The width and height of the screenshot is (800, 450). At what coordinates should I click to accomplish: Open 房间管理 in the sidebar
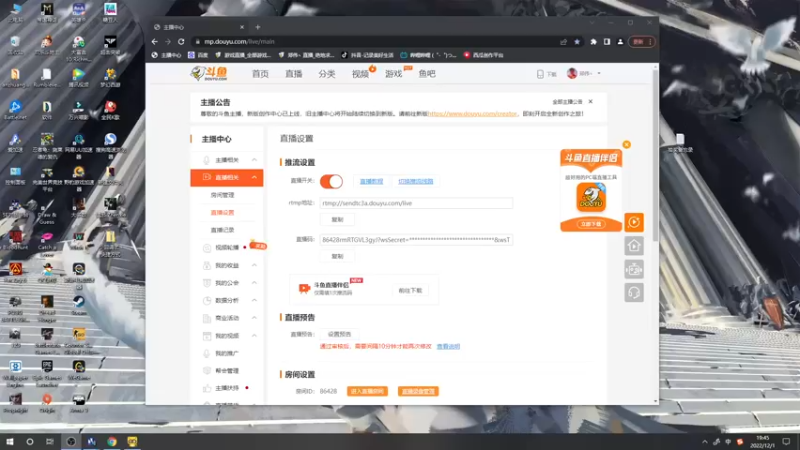point(222,195)
